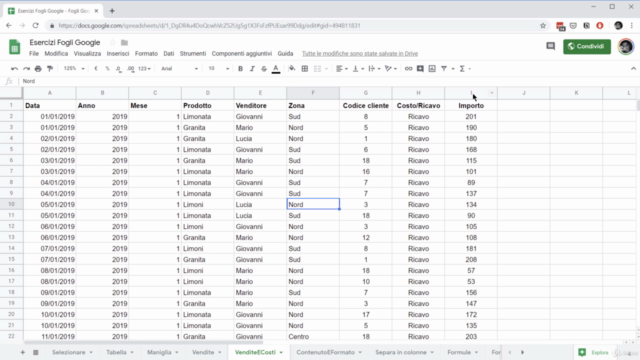Add a new sheet

[22, 352]
